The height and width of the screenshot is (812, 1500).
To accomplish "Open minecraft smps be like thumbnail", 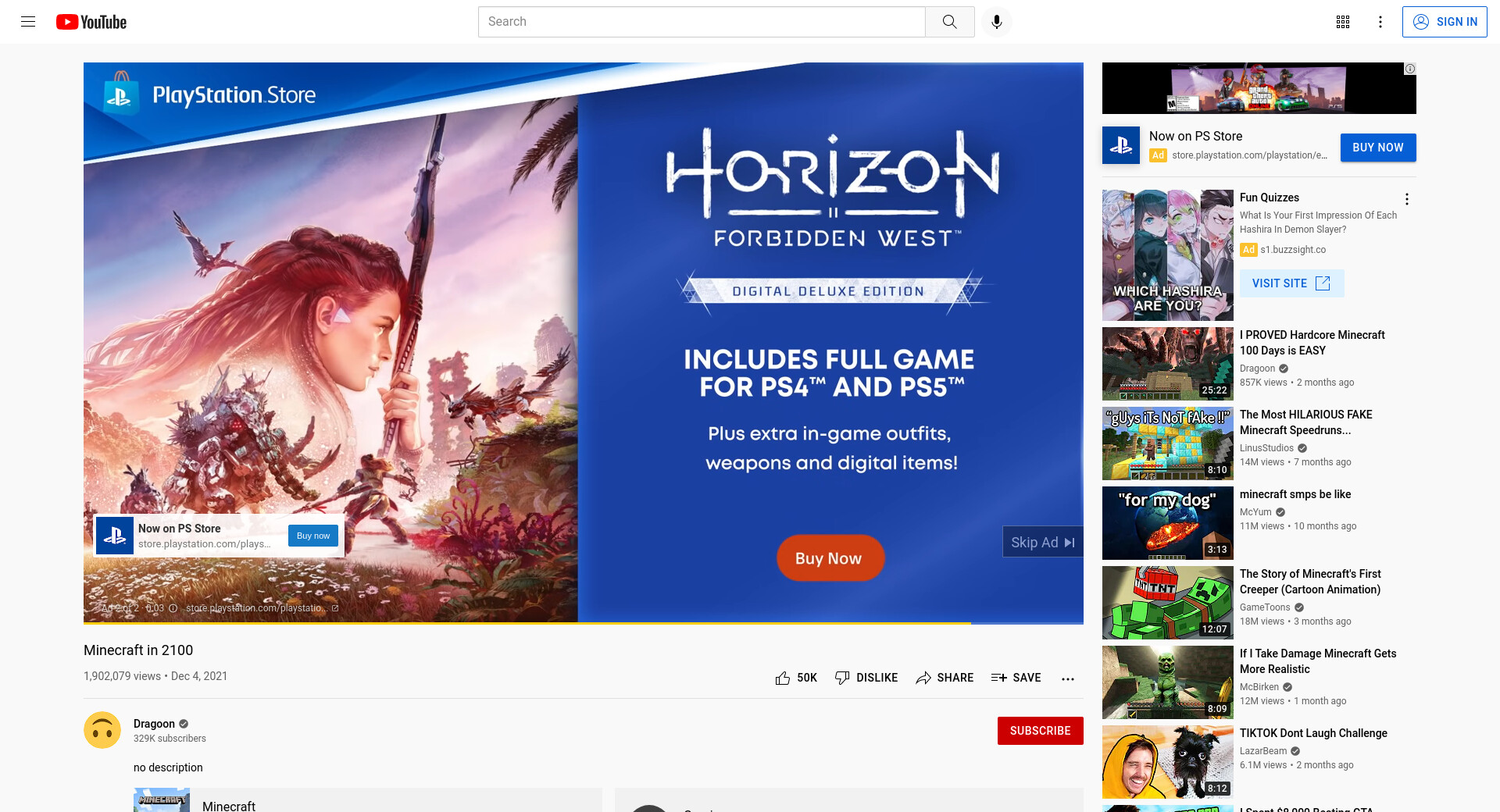I will click(x=1168, y=523).
